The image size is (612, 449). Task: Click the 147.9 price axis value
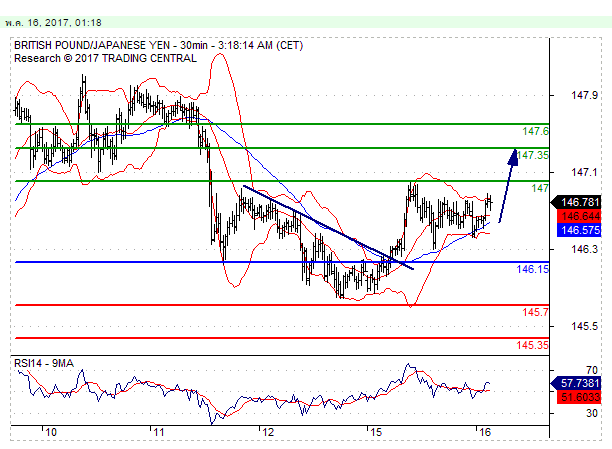coord(584,96)
